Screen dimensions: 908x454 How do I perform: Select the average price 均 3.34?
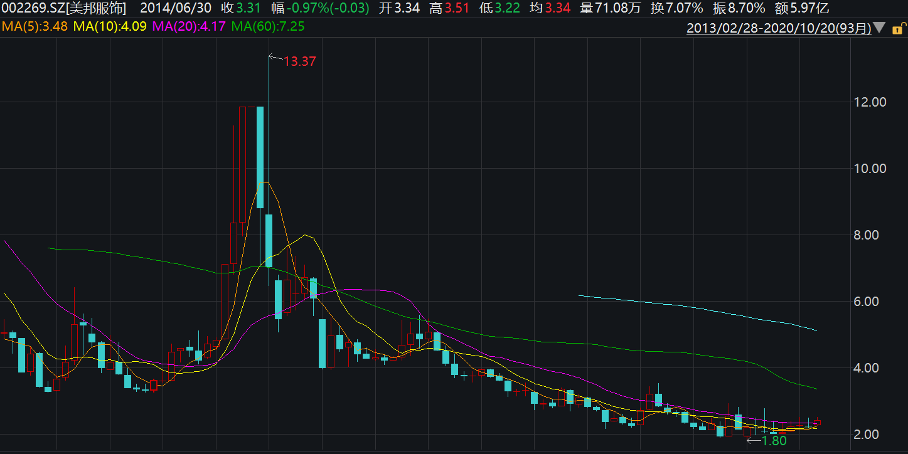point(549,8)
